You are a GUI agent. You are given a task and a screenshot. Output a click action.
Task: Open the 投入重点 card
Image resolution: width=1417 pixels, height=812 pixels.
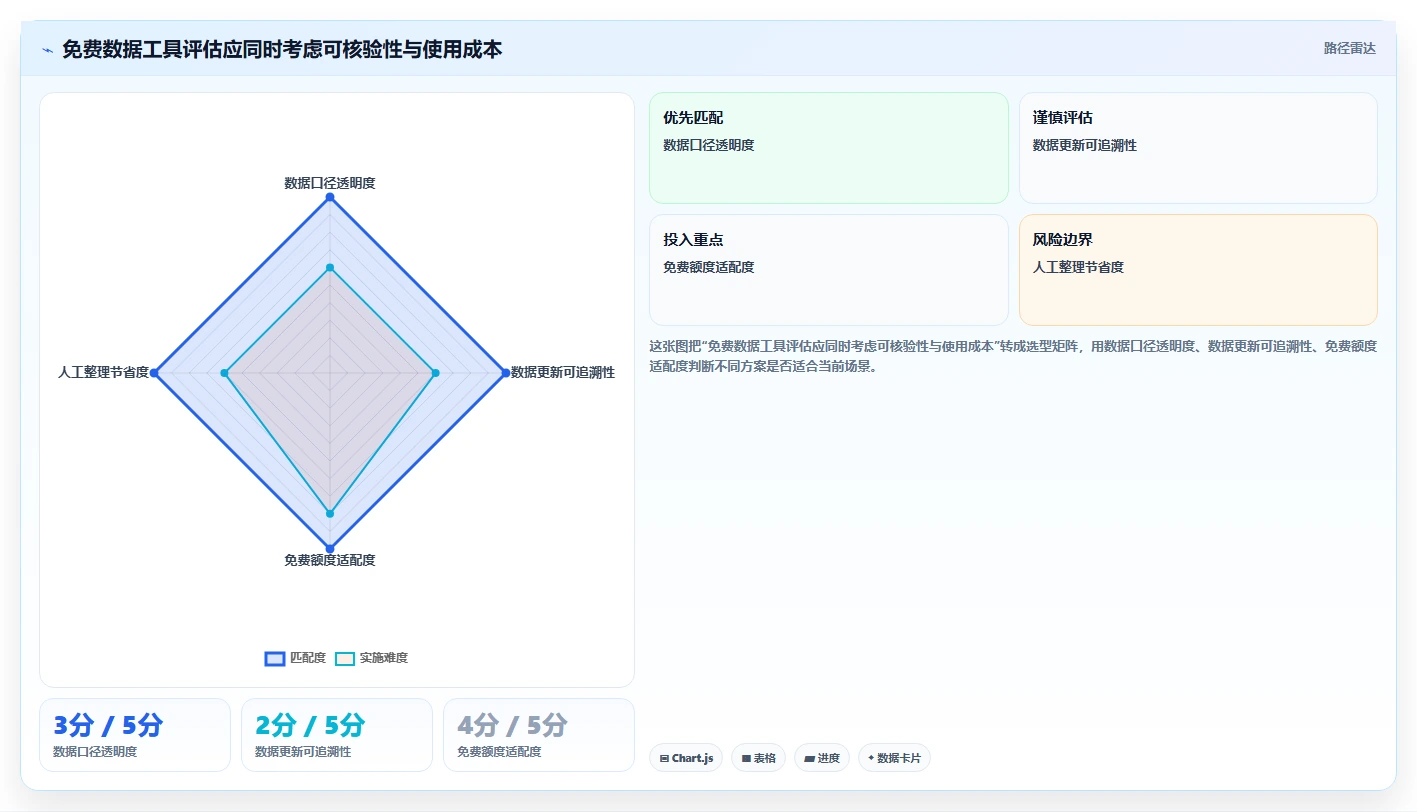pos(829,270)
